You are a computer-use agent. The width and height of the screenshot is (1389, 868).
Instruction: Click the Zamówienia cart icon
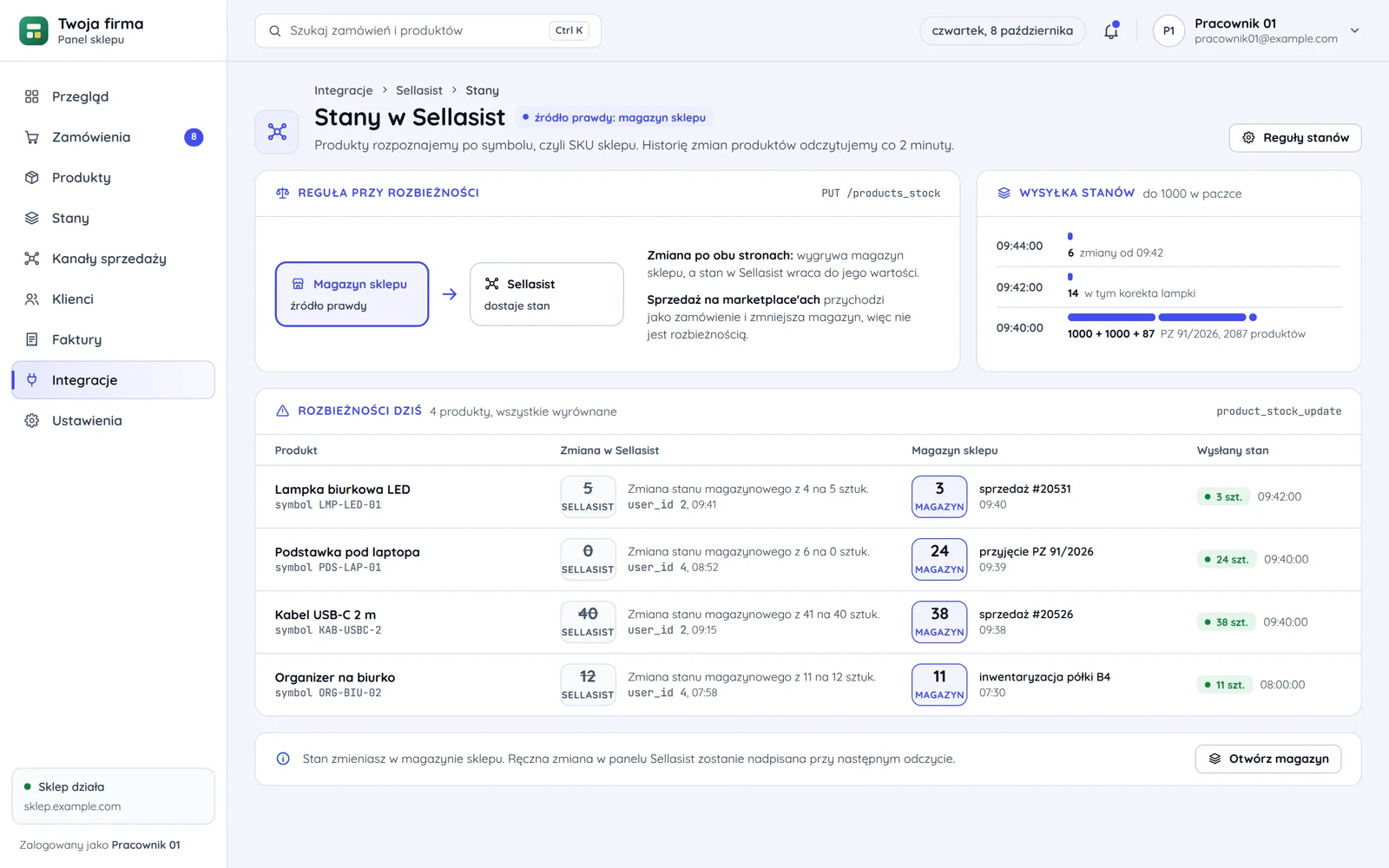coord(32,137)
